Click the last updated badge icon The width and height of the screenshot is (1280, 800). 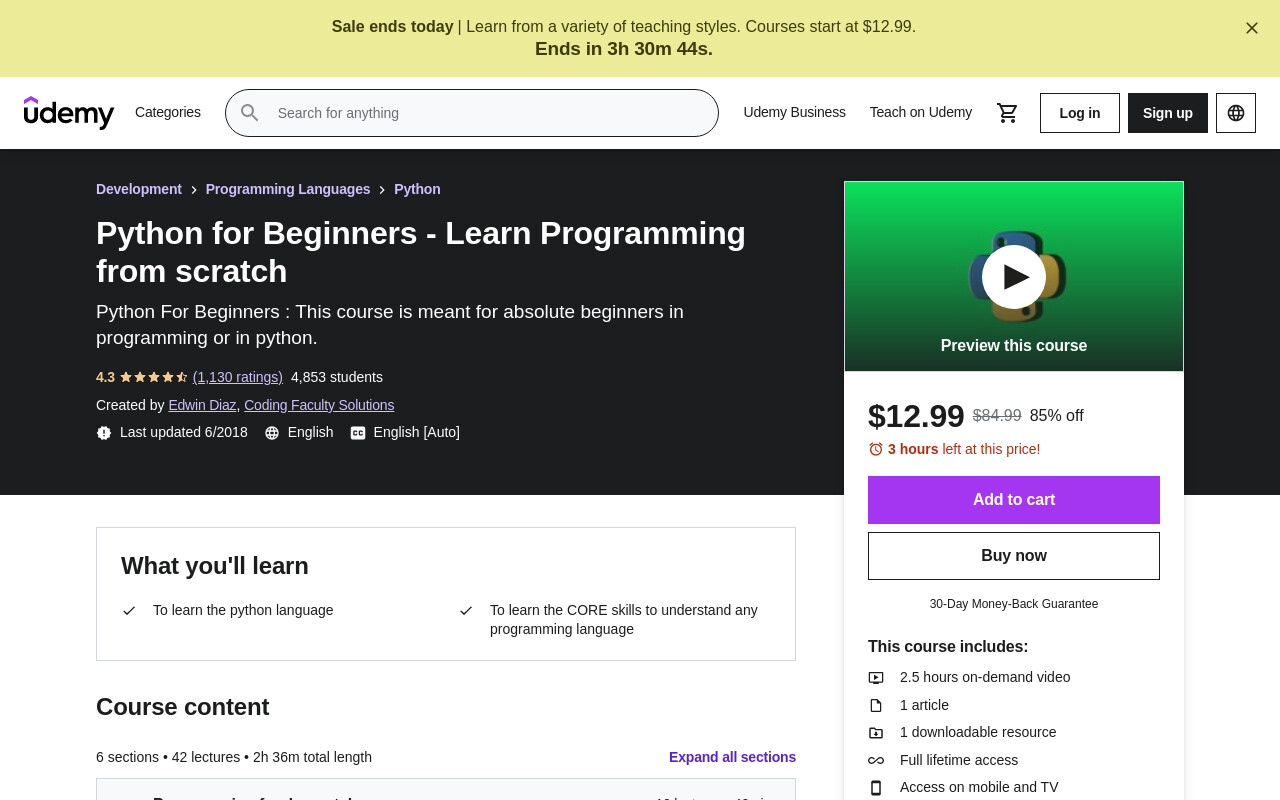(x=104, y=433)
